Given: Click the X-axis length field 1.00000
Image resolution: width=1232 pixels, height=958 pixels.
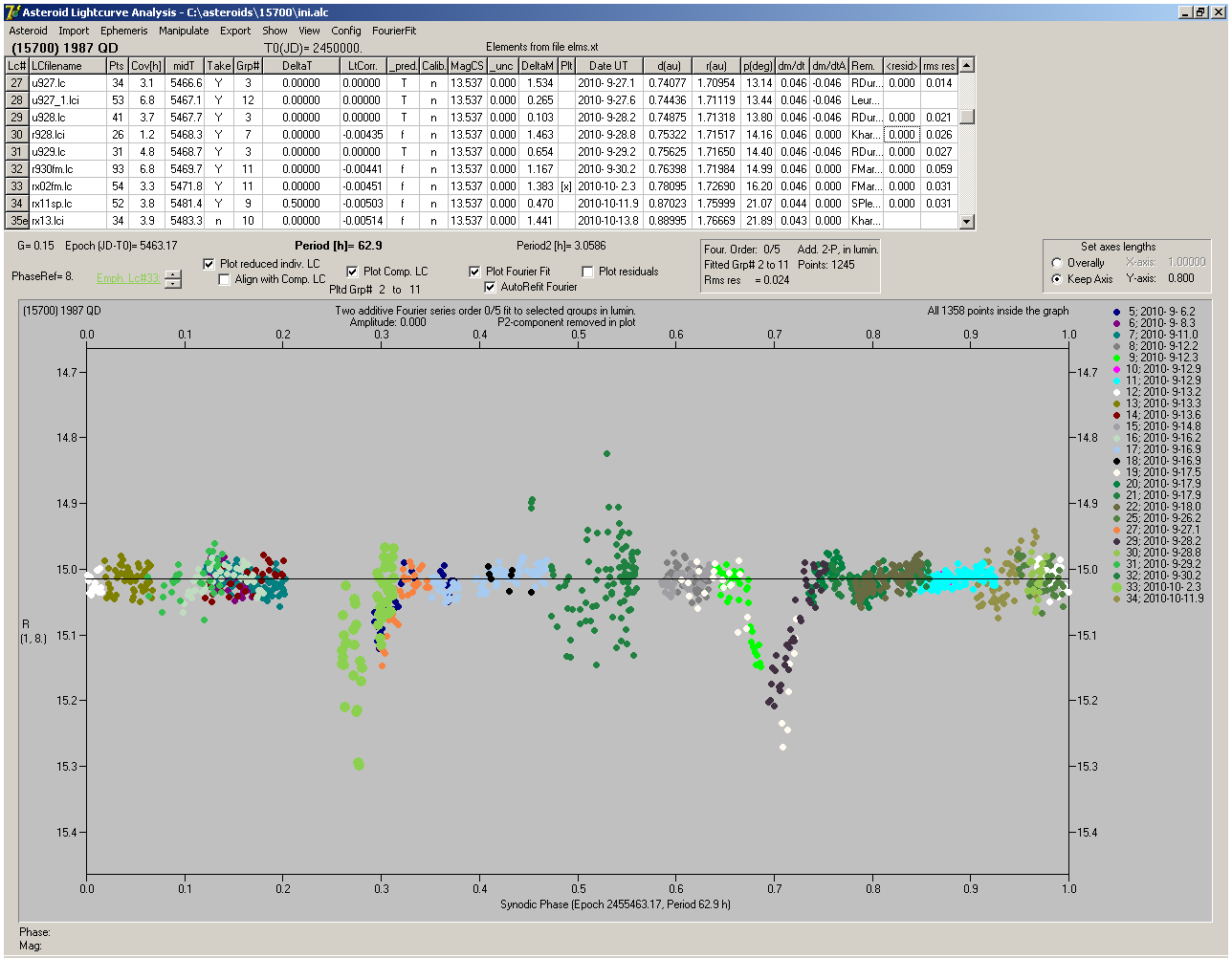Looking at the screenshot, I should point(1185,262).
